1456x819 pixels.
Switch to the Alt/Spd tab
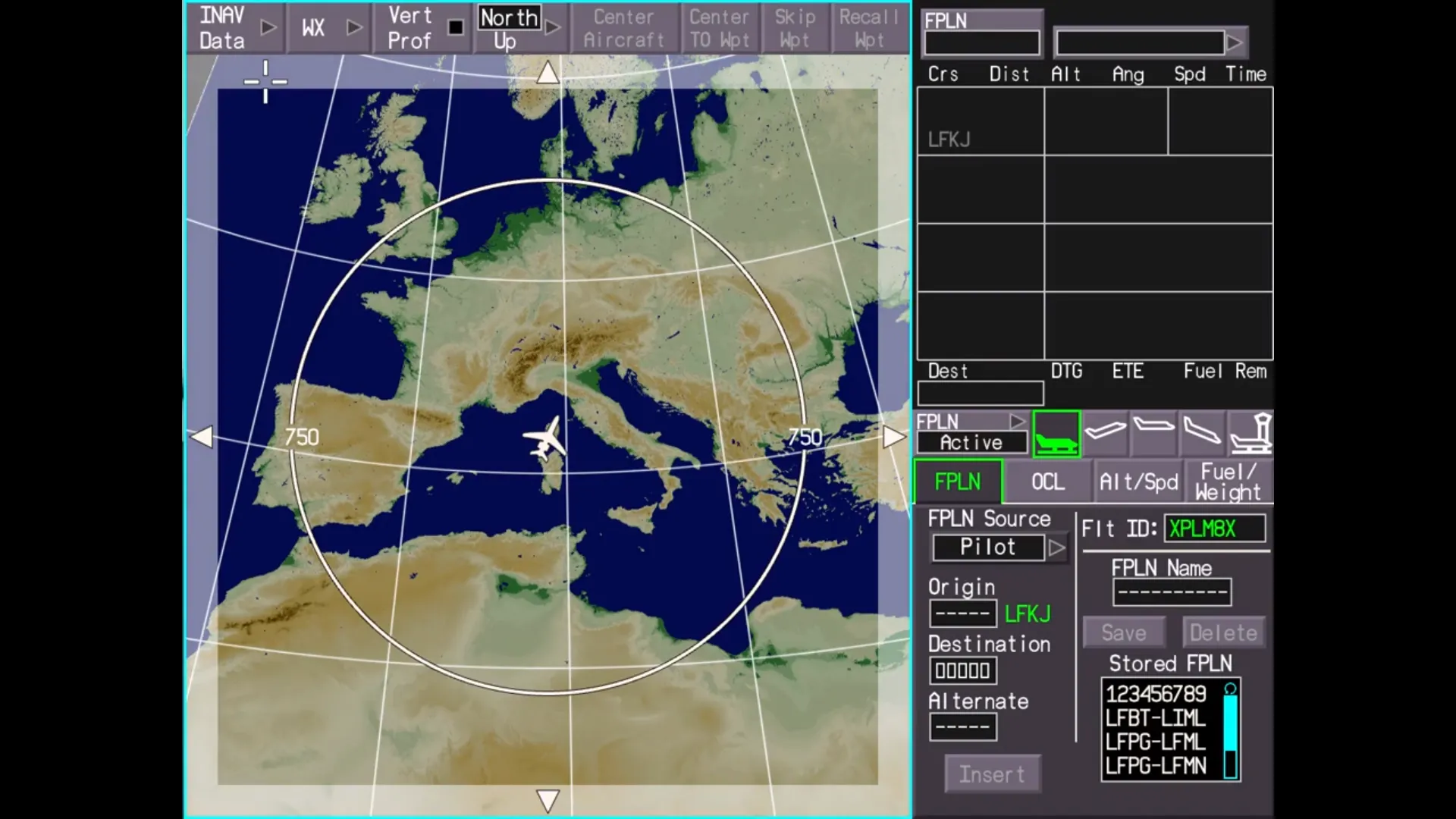coord(1138,482)
